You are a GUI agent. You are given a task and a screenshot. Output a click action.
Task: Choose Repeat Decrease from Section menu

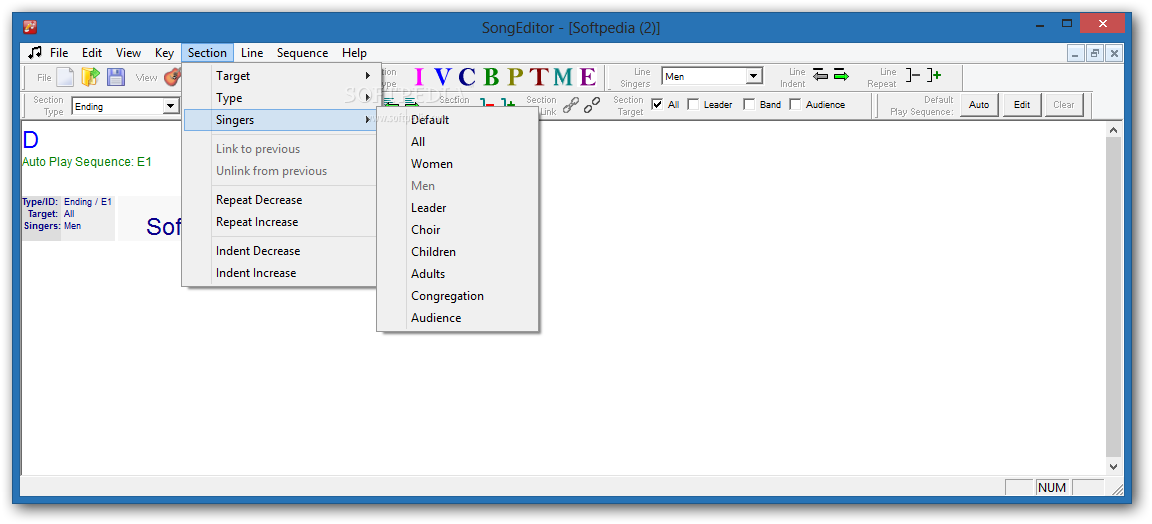point(281,200)
